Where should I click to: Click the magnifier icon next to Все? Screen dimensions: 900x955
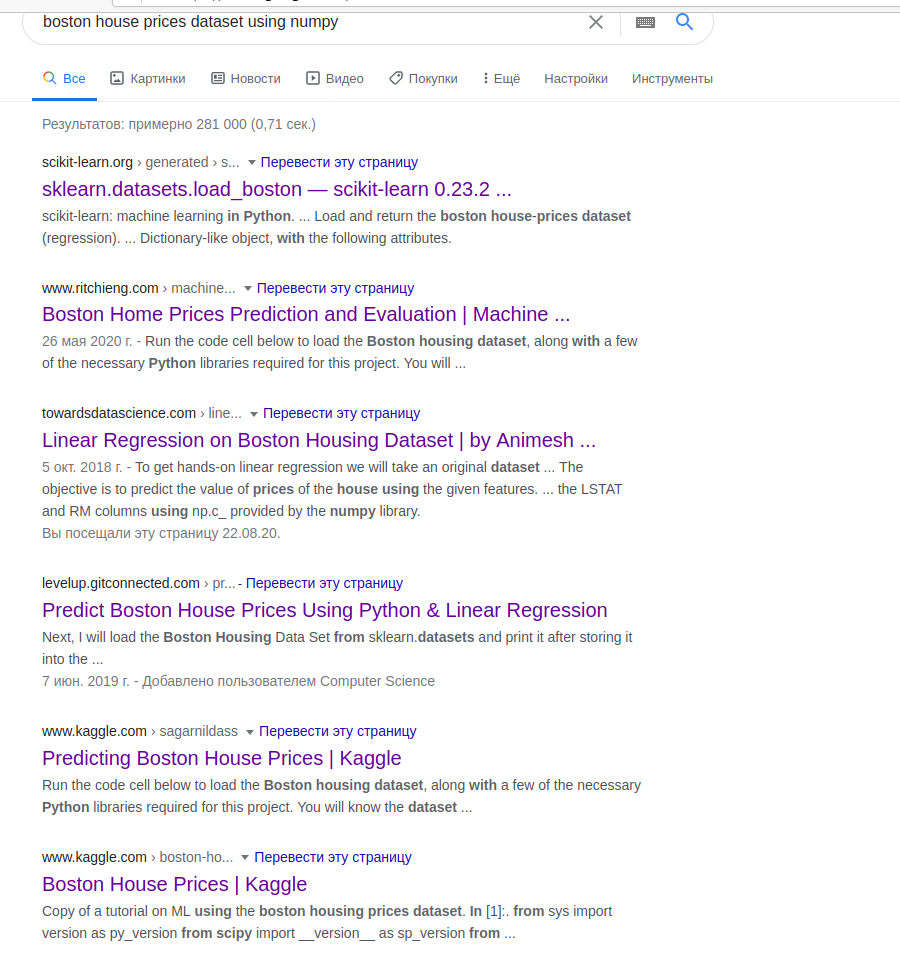click(x=49, y=78)
